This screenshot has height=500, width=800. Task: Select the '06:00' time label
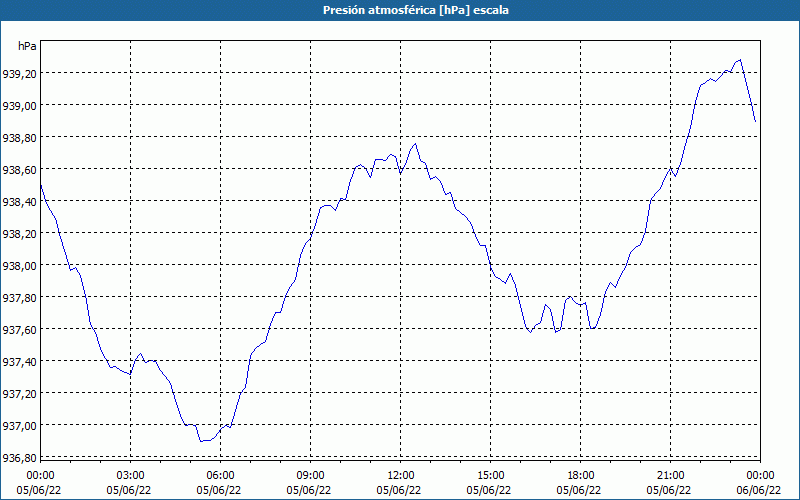coord(220,476)
